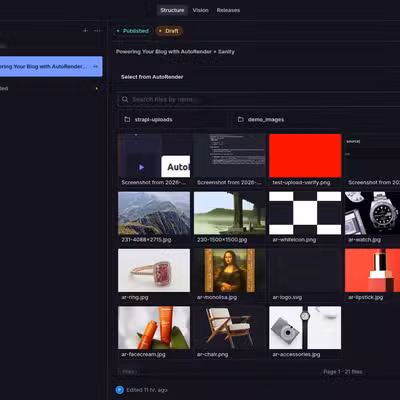This screenshot has width=400, height=400.
Task: Open the three-dots menu in sidebar header
Action: point(97,30)
